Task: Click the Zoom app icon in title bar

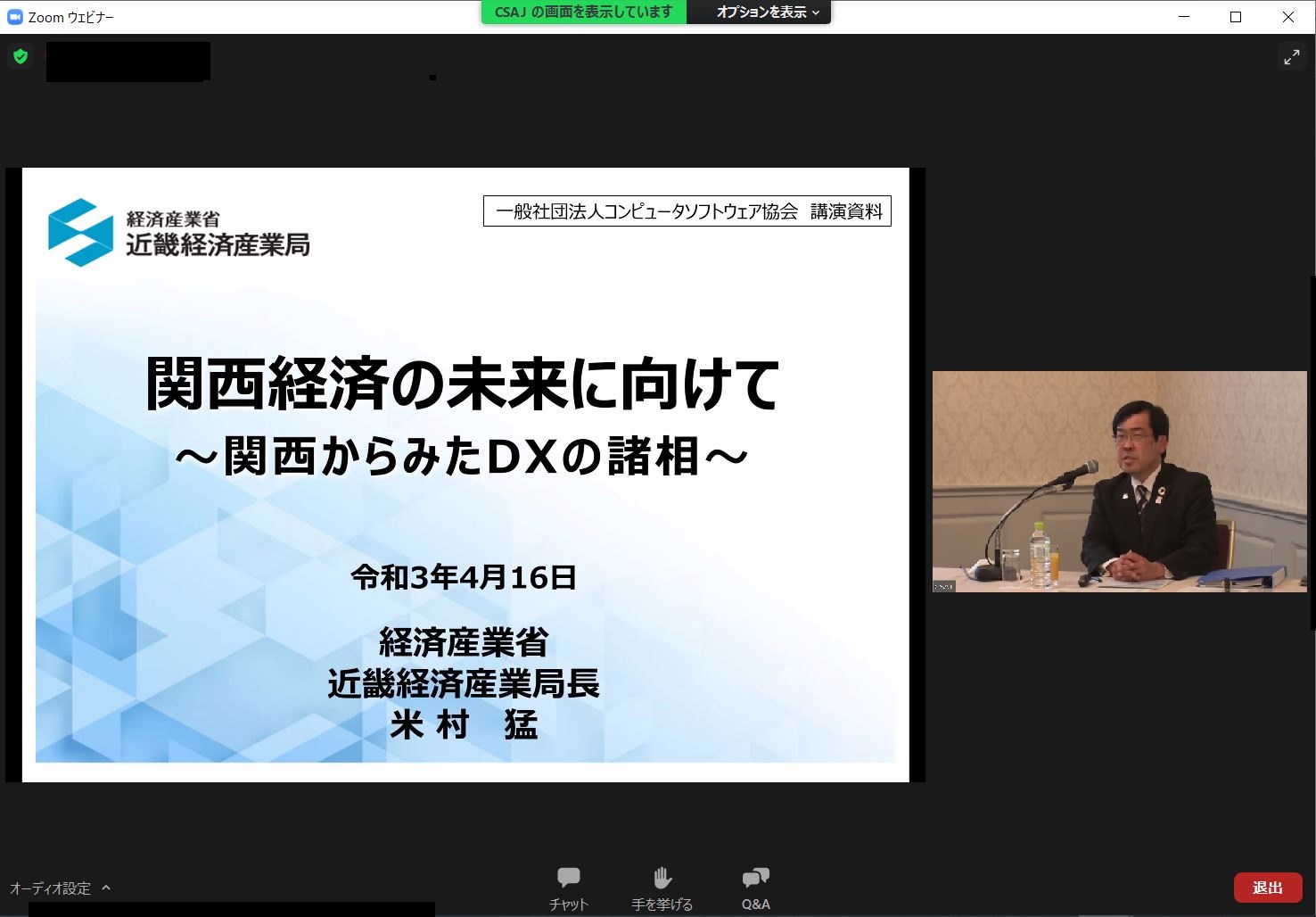Action: coord(14,17)
